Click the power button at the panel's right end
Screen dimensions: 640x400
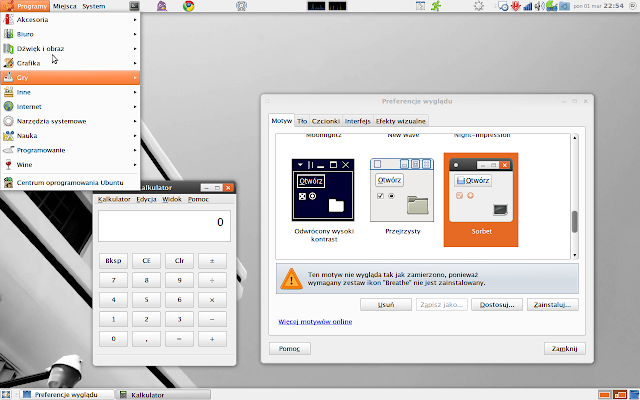point(633,6)
